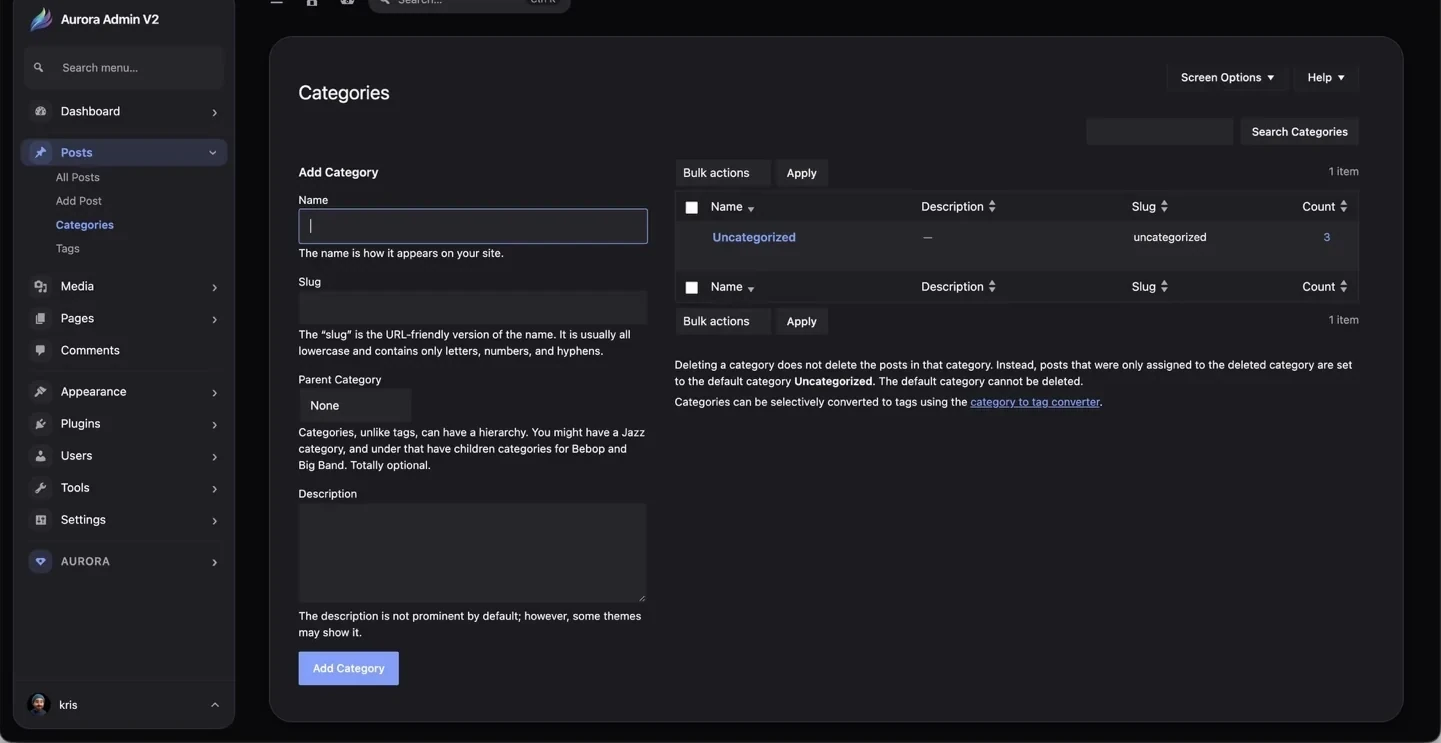This screenshot has width=1441, height=743.
Task: Click the Settings icon in sidebar
Action: click(x=41, y=519)
